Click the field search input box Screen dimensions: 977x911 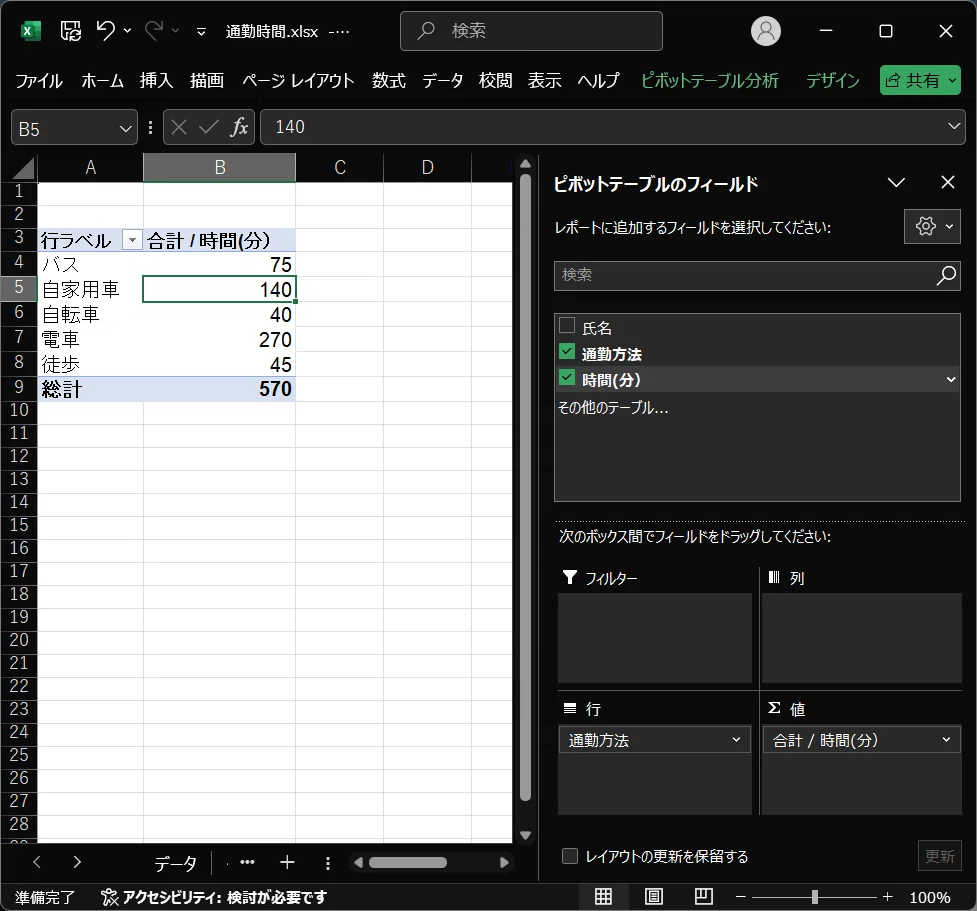coord(743,275)
